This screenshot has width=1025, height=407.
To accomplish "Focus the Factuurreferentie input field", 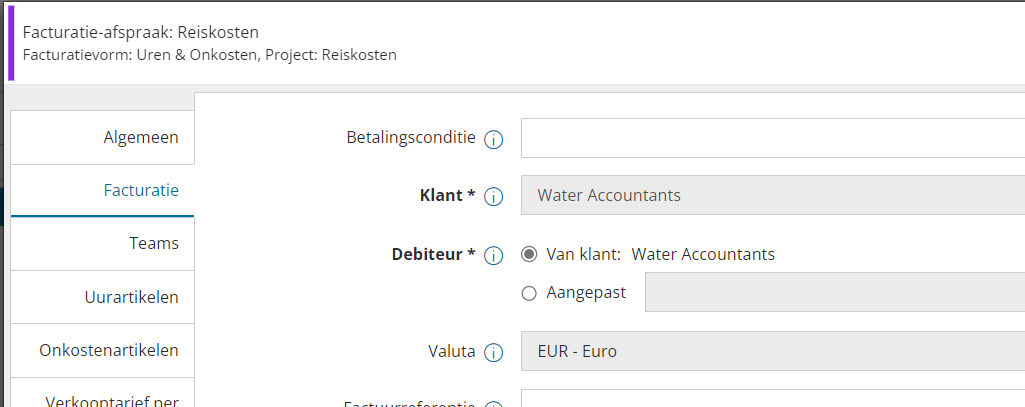I will pos(773,398).
